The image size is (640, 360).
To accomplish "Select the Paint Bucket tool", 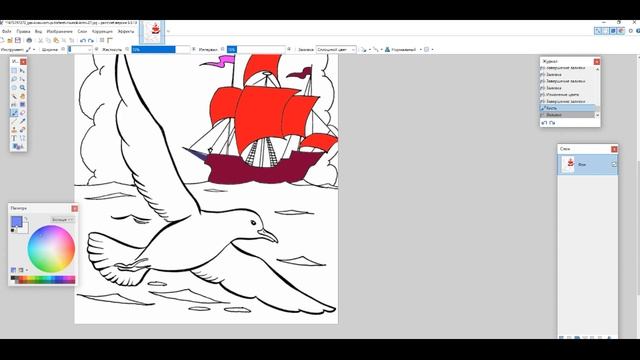I will tap(14, 104).
